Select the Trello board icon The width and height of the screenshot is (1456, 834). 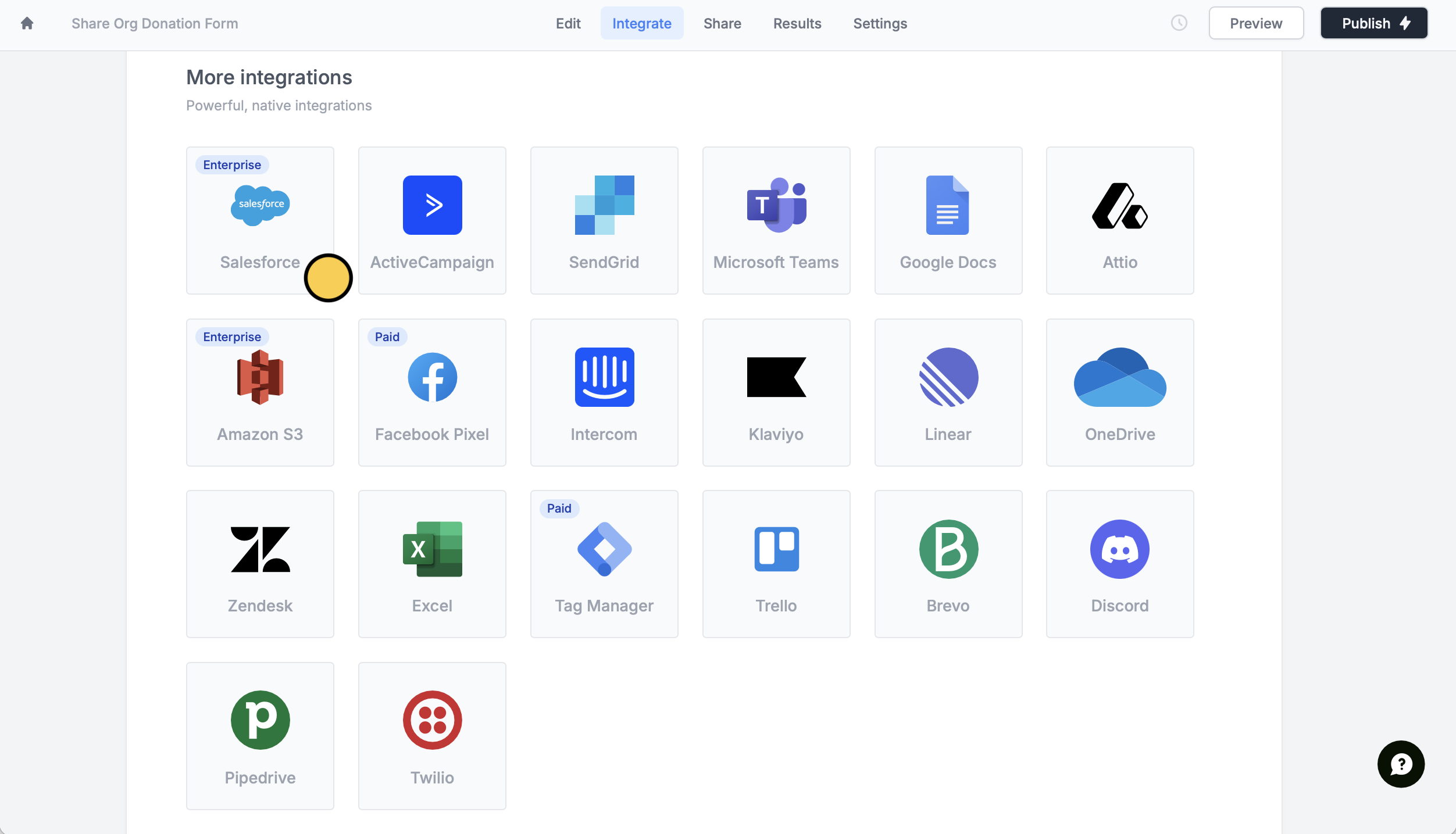tap(776, 549)
